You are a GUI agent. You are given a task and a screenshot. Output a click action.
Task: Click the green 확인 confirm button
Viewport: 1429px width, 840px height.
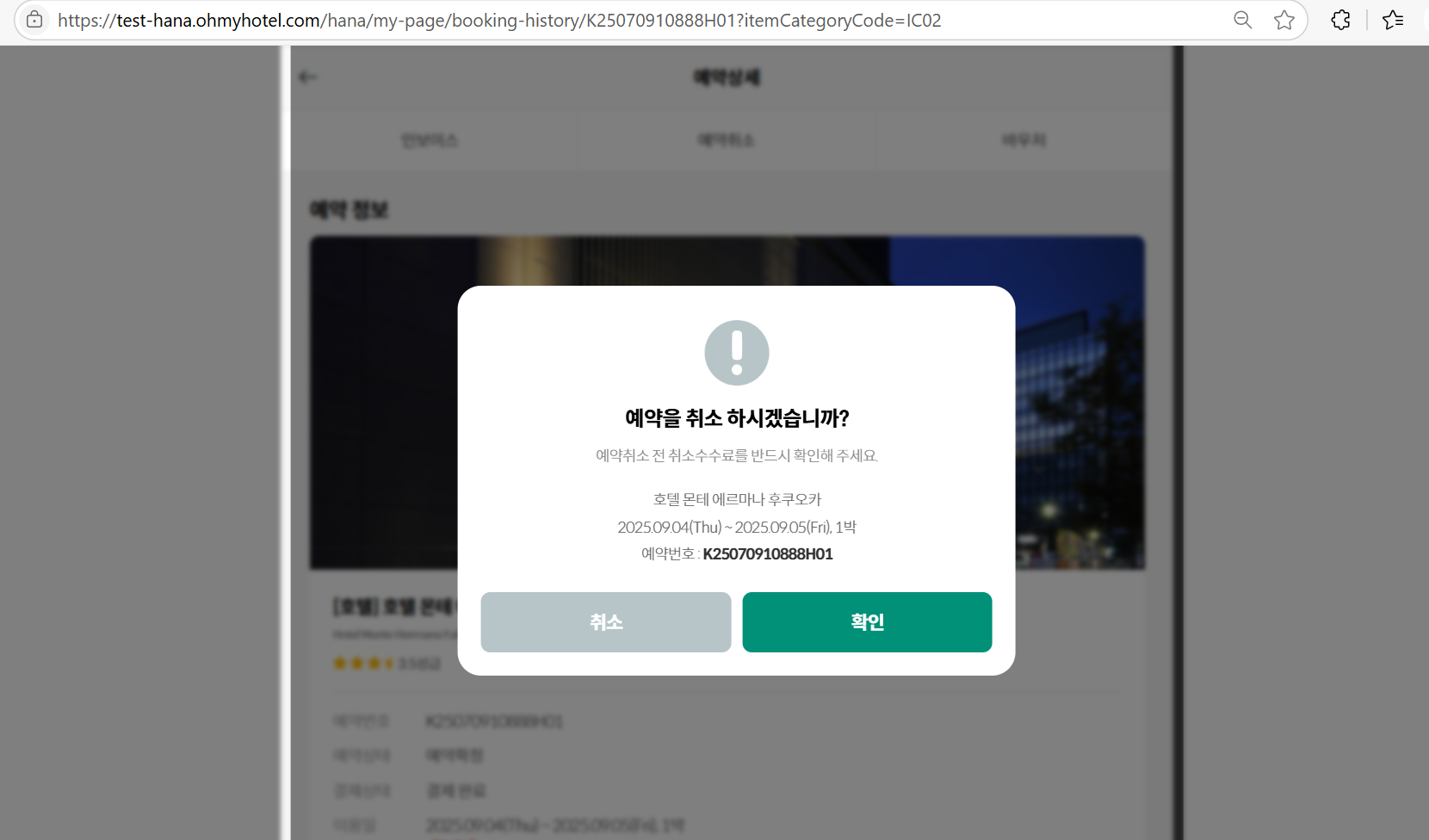click(867, 622)
